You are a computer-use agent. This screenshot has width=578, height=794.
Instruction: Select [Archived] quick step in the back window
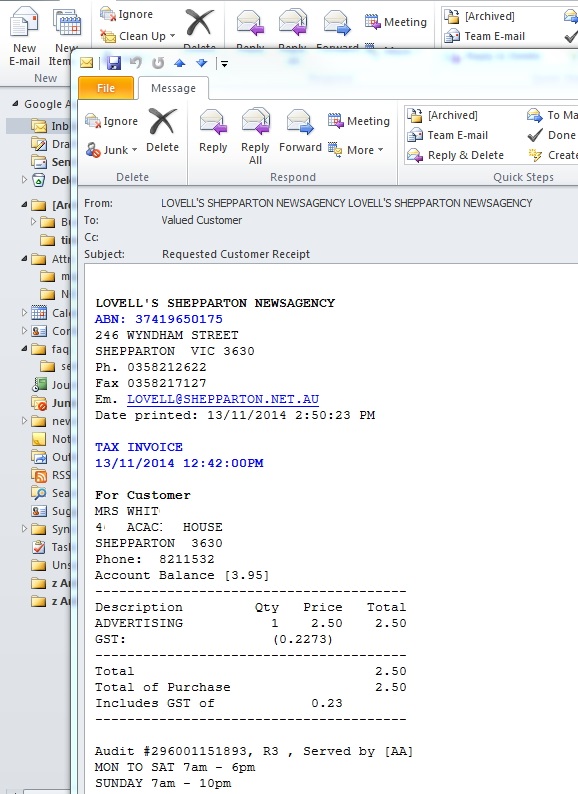point(480,16)
